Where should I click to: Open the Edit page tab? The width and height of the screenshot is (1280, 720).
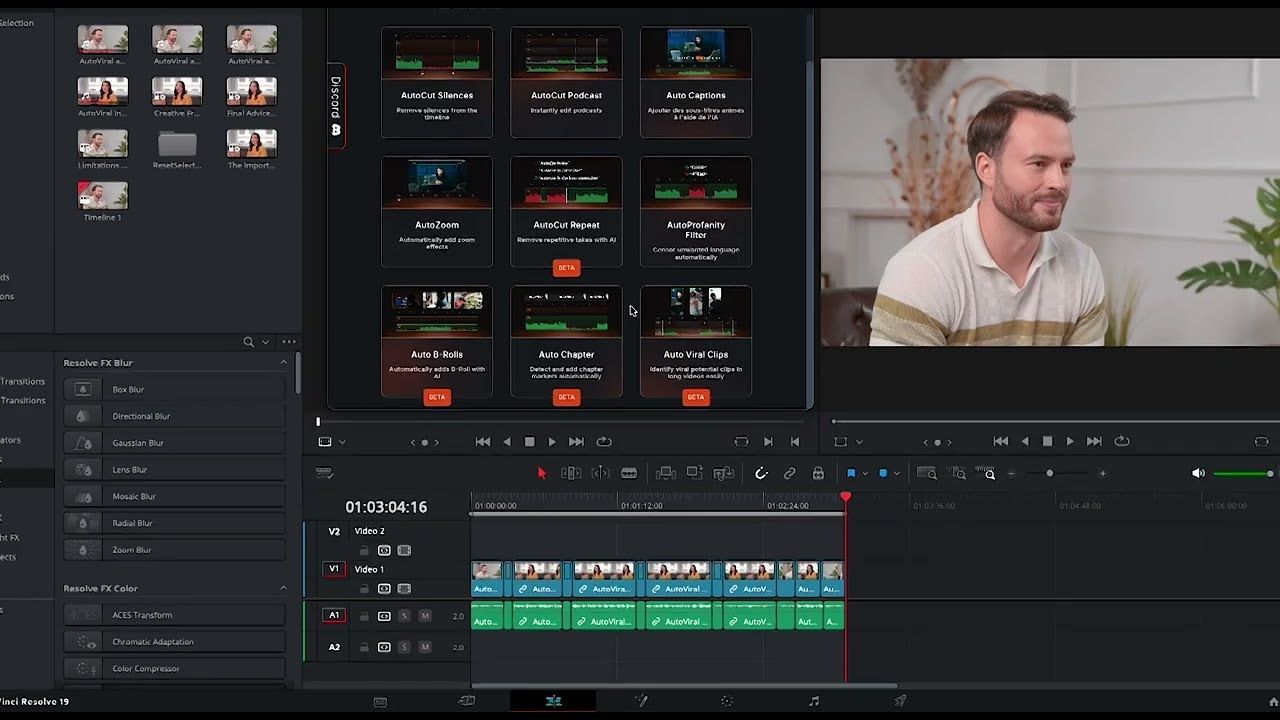(553, 701)
